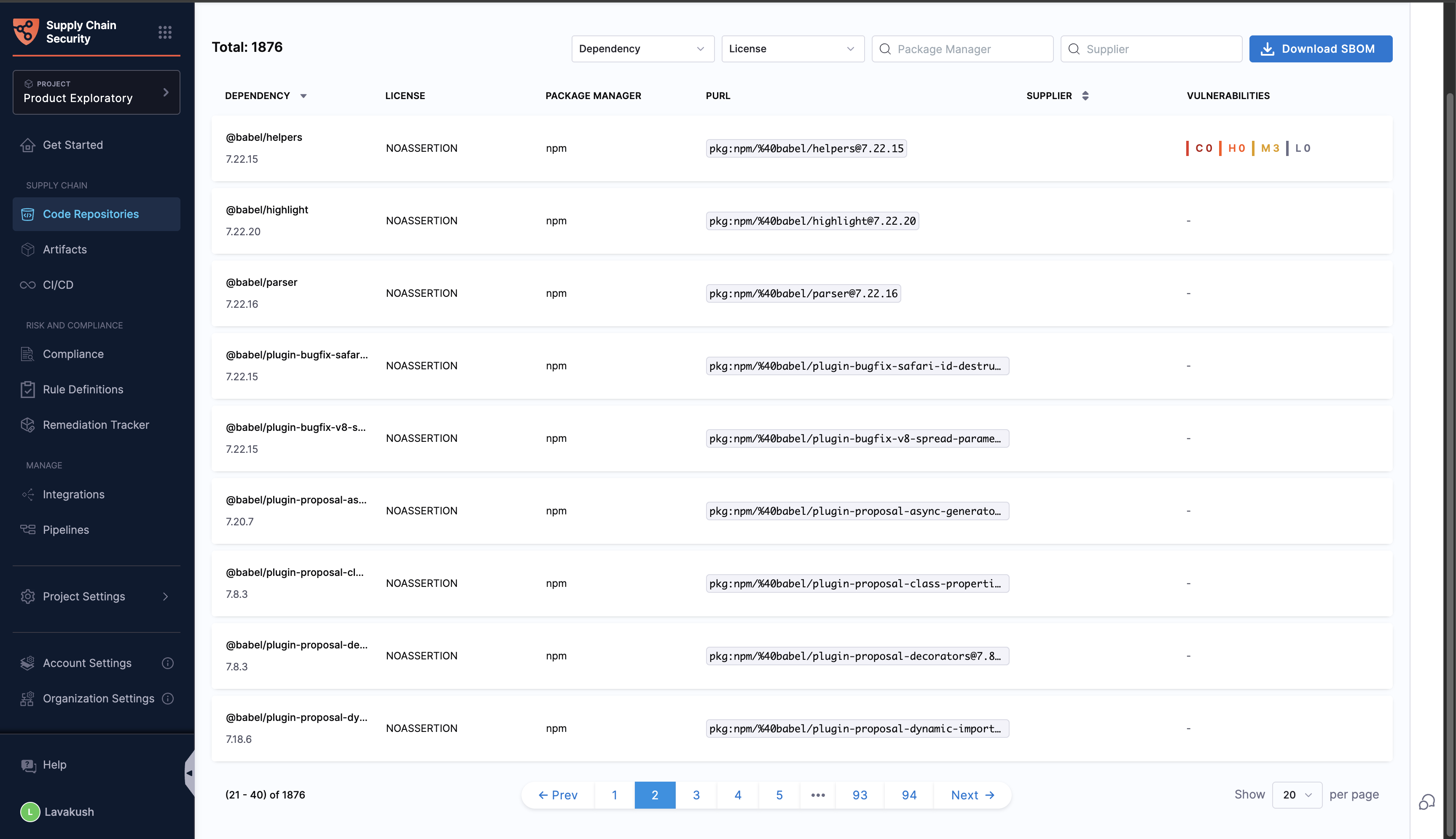Screen dimensions: 1456x839
Task: Collapse the sidebar using arrow handle
Action: (x=189, y=773)
